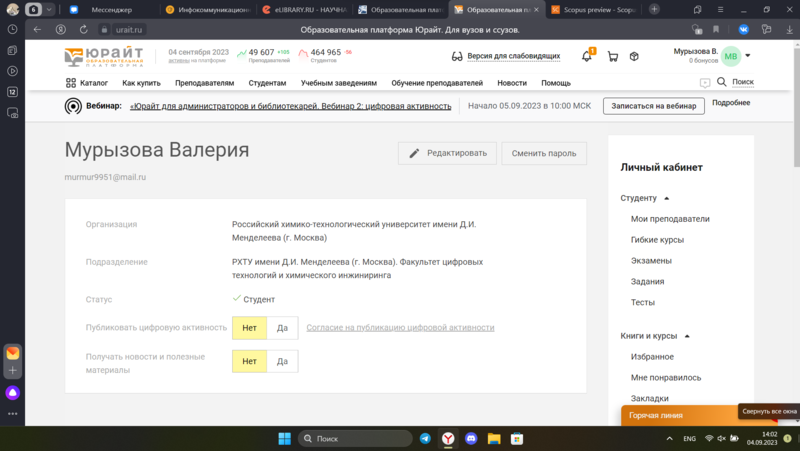
Task: Open the Учебным заведениям menu
Action: [x=339, y=83]
